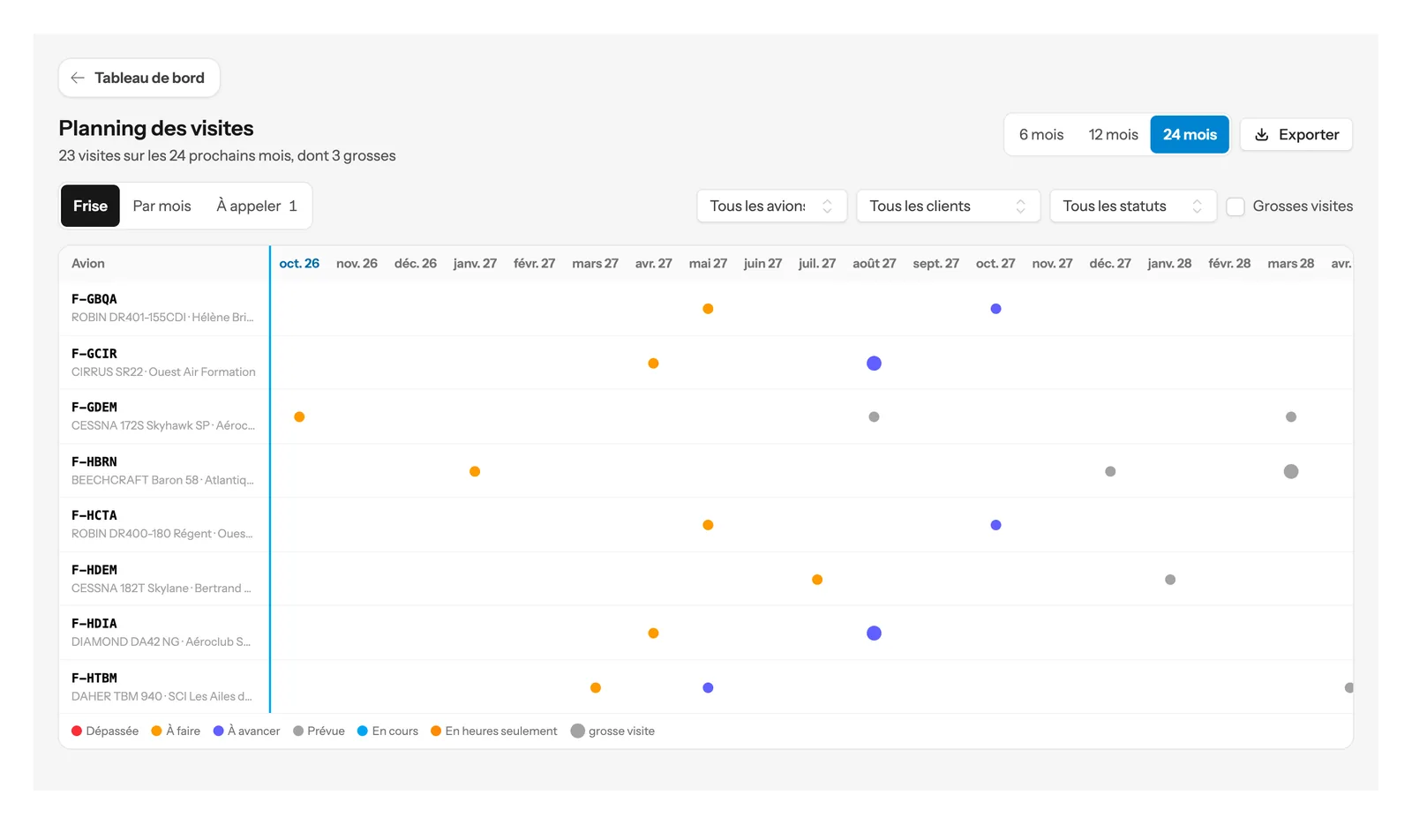Select F-GCIR large blue dot in août 27
This screenshot has width=1412, height=840.
coord(874,364)
